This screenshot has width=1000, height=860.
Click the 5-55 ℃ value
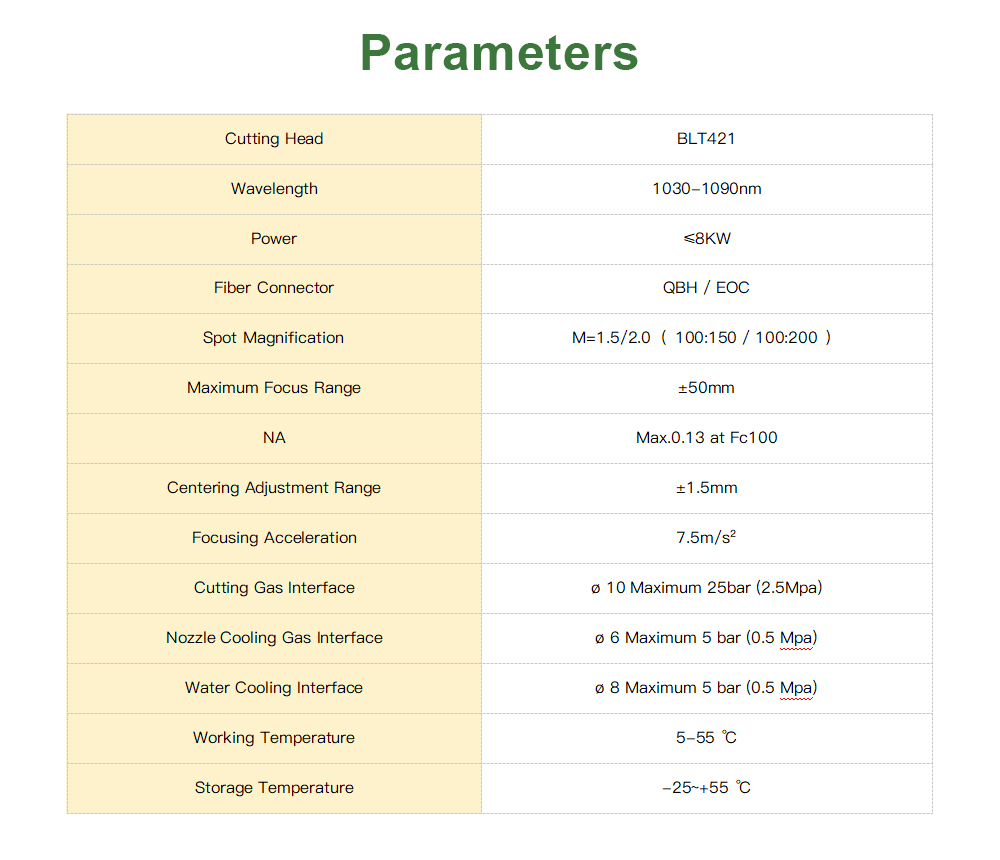[706, 738]
